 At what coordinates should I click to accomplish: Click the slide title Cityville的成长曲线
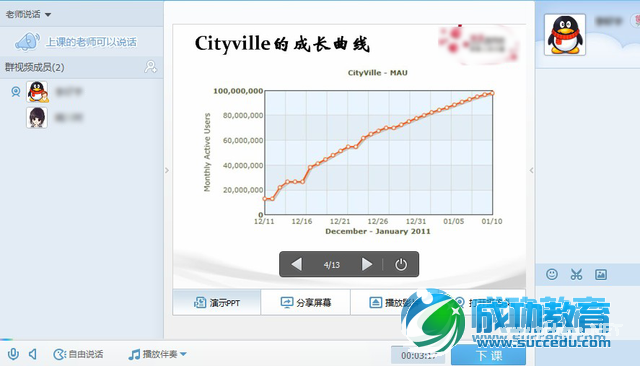pos(282,43)
